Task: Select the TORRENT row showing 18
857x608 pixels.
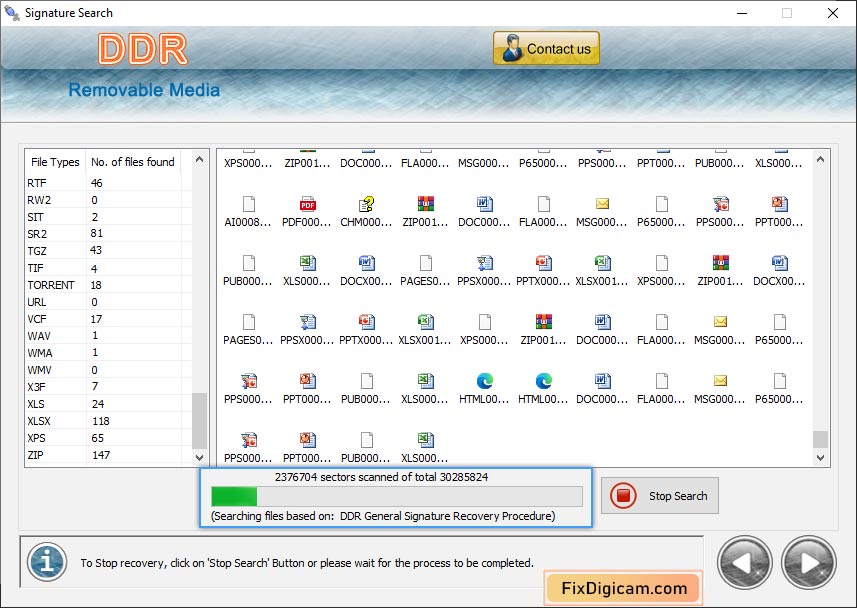Action: [109, 285]
